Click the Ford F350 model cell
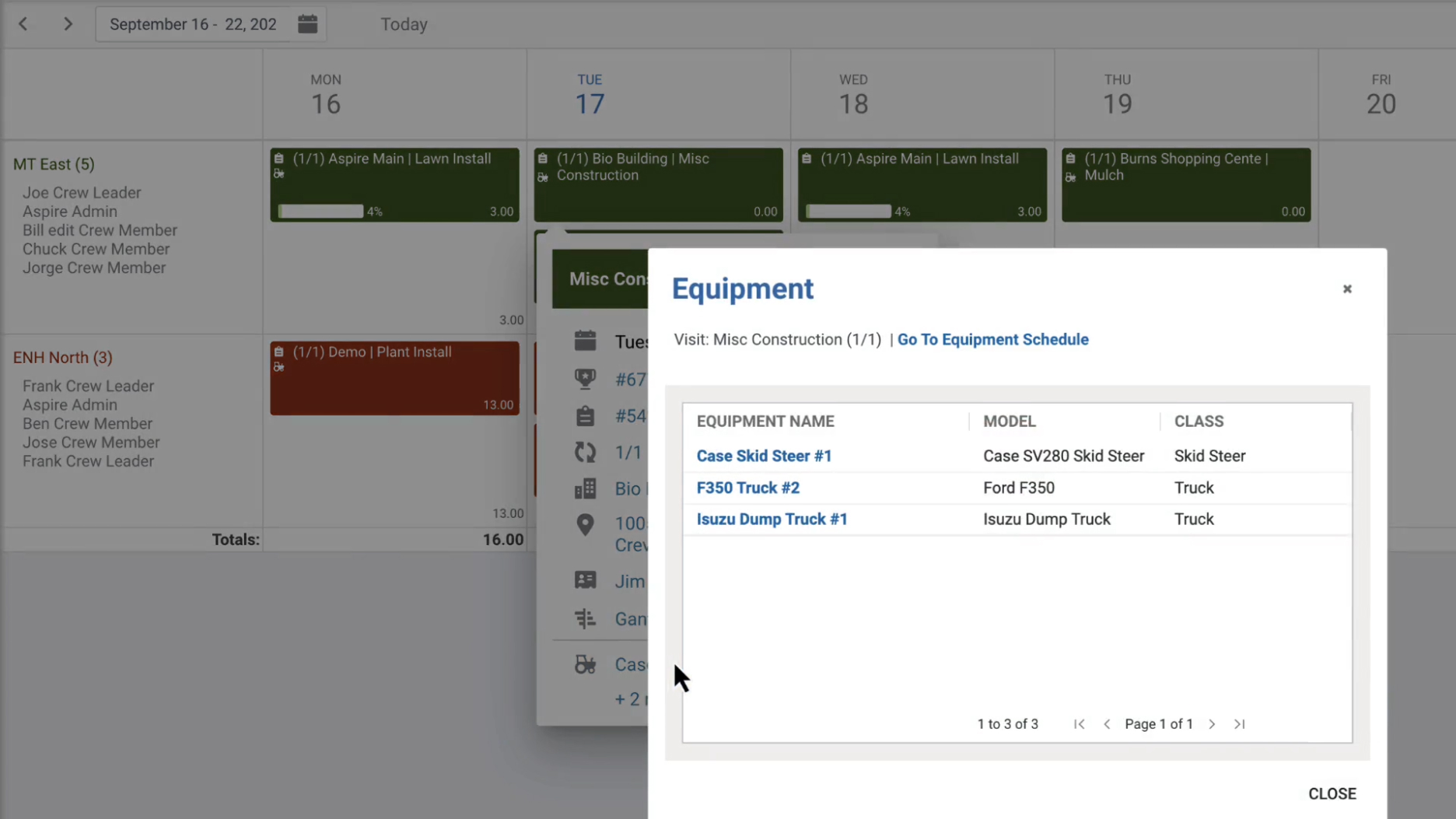Image resolution: width=1456 pixels, height=819 pixels. point(1019,488)
